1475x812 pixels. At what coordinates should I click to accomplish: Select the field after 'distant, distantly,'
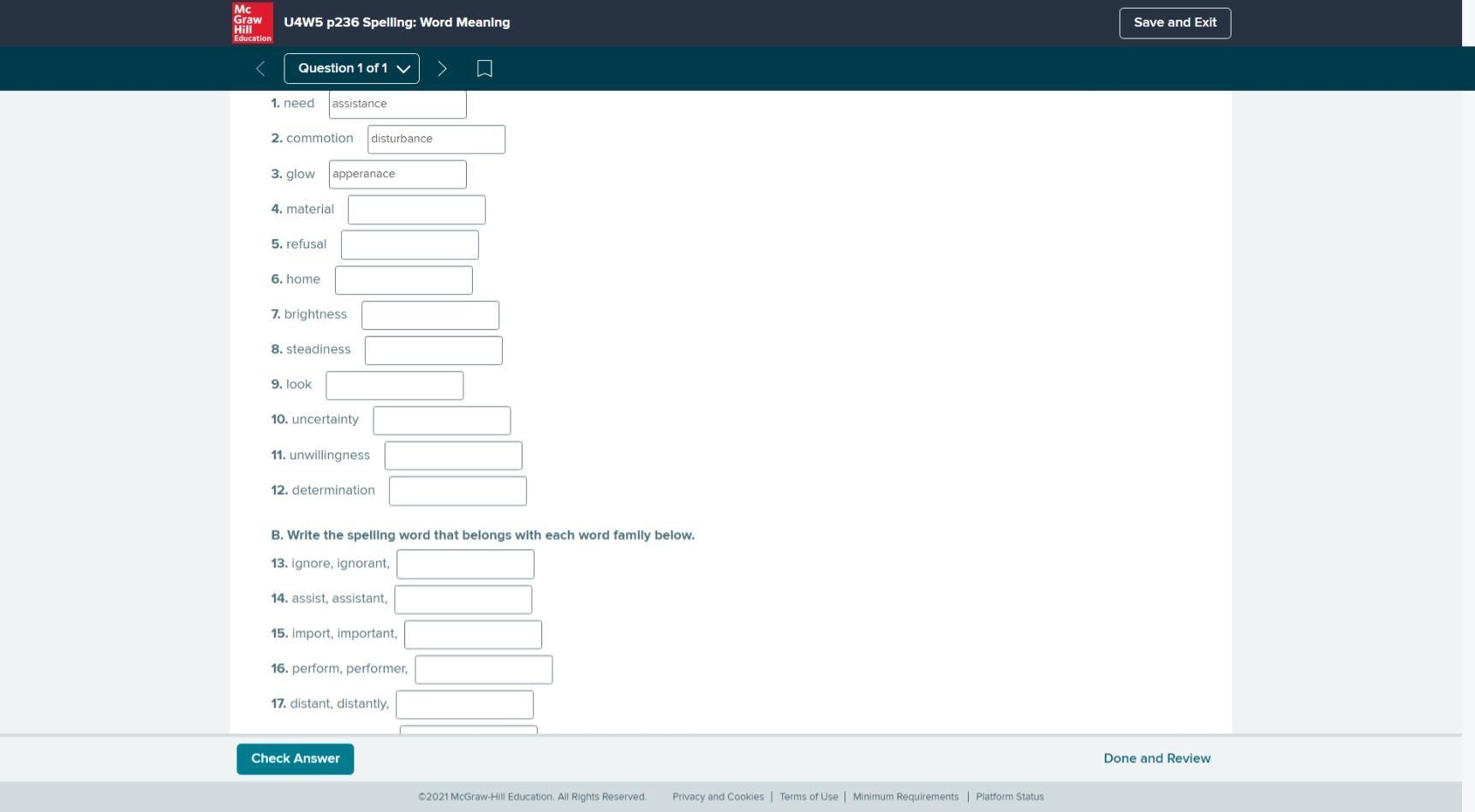click(x=464, y=705)
